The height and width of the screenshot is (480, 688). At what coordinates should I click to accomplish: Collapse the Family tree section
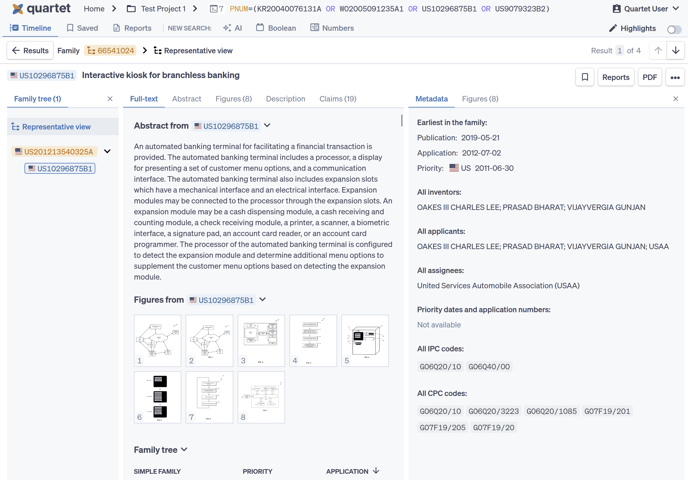pyautogui.click(x=184, y=450)
